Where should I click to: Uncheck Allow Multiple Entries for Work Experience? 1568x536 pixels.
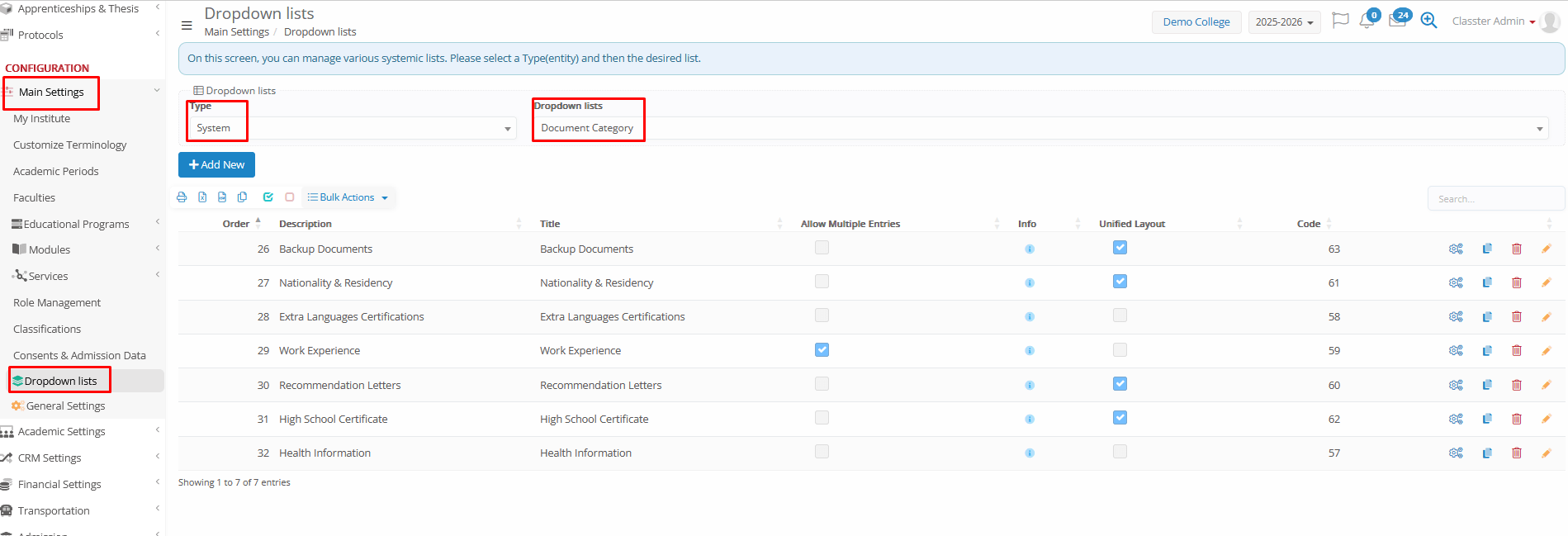[x=822, y=350]
